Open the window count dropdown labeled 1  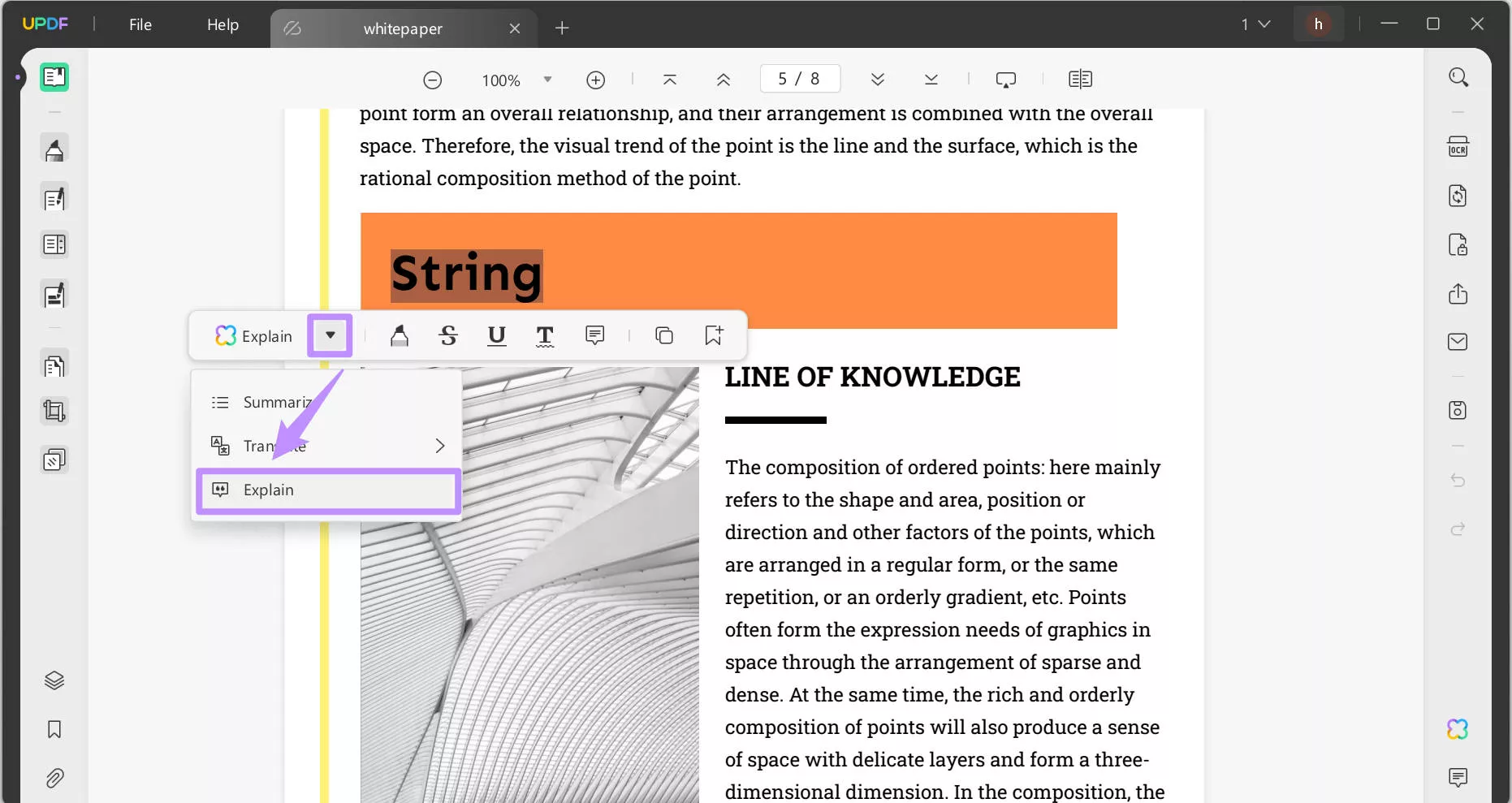[x=1255, y=24]
